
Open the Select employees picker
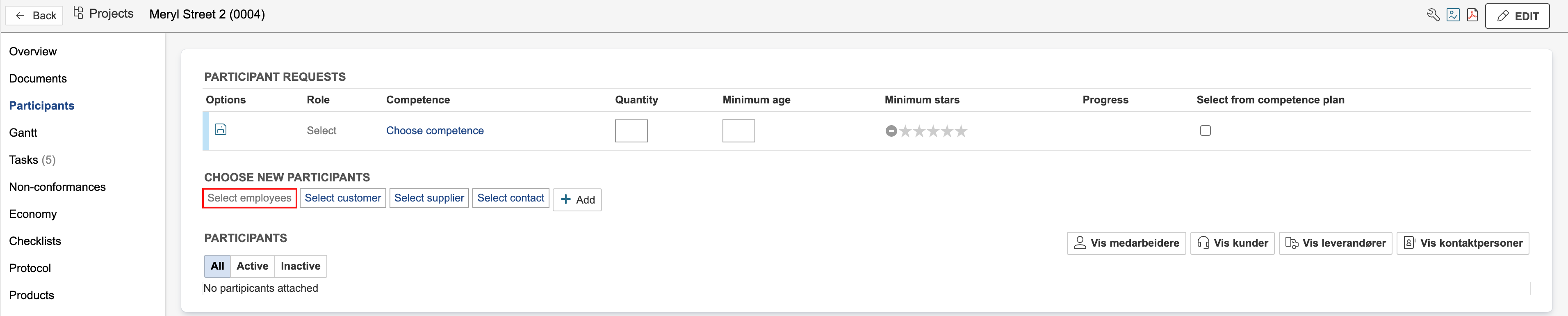pos(250,198)
